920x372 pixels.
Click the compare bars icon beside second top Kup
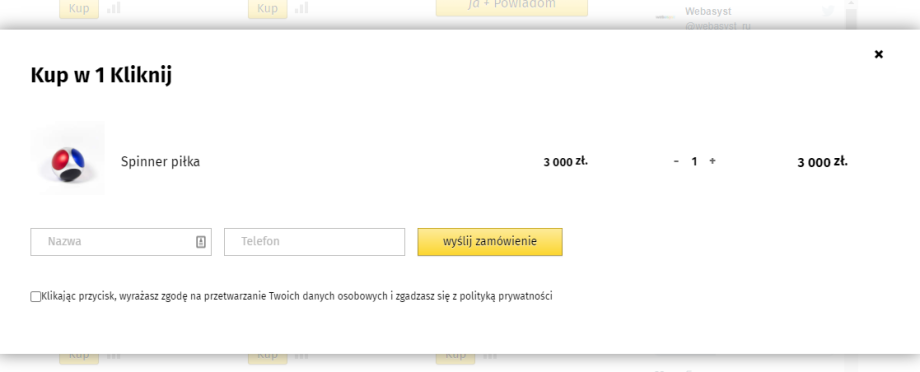pos(302,8)
